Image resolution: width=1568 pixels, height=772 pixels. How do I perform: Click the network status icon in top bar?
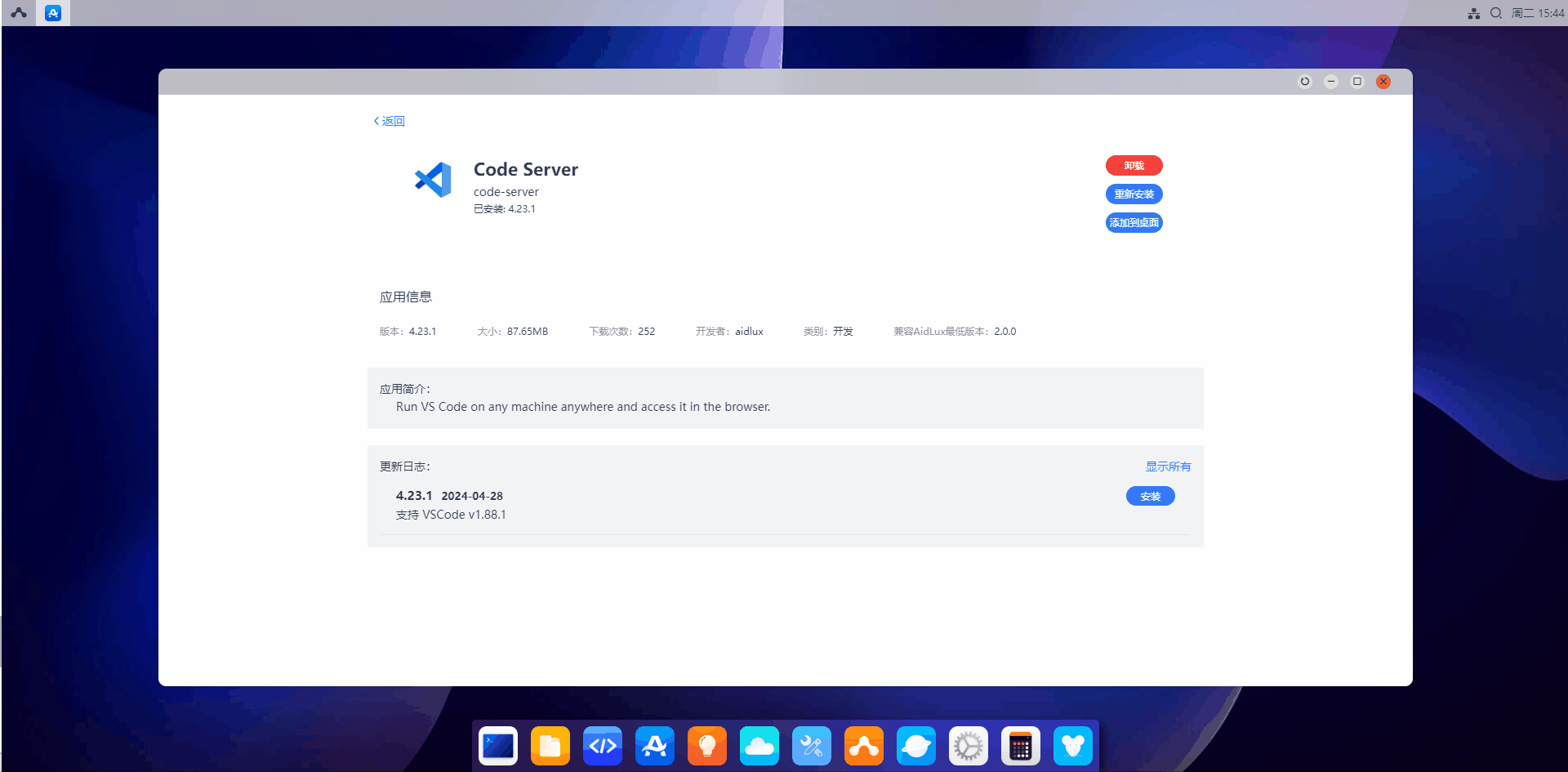1474,13
